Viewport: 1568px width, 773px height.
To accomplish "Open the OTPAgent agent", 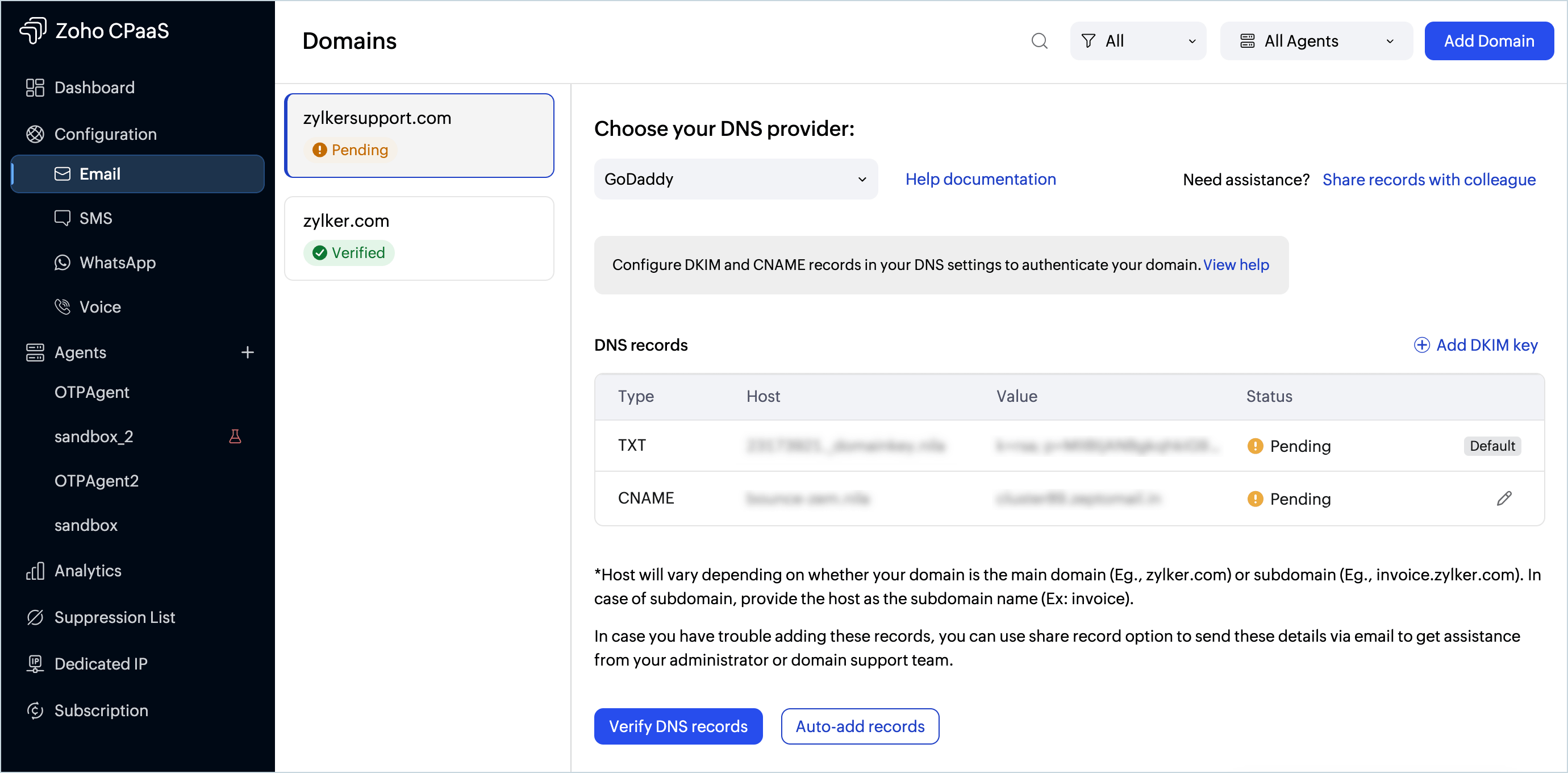I will [x=91, y=392].
